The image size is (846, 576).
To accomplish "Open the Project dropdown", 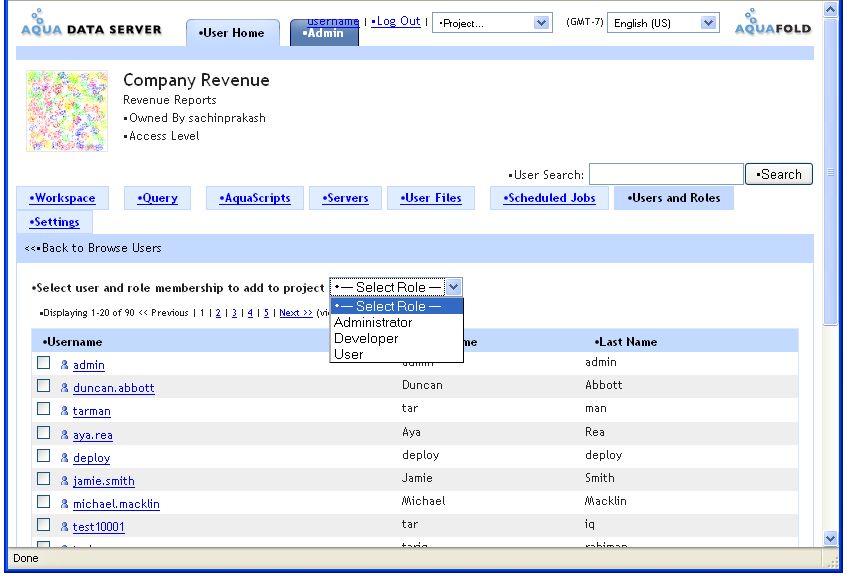I will pyautogui.click(x=492, y=23).
